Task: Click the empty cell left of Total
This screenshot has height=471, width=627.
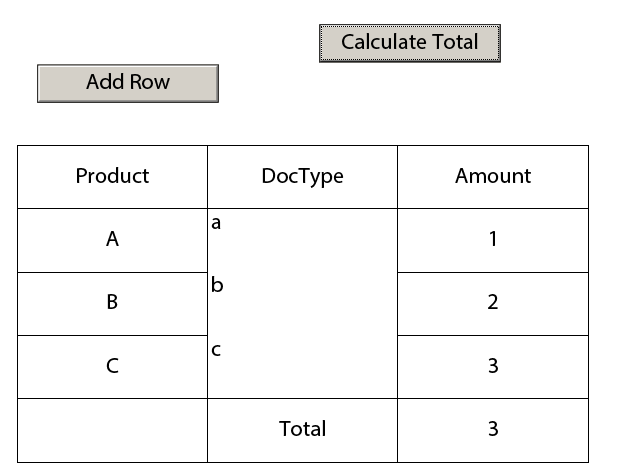Action: tap(112, 430)
